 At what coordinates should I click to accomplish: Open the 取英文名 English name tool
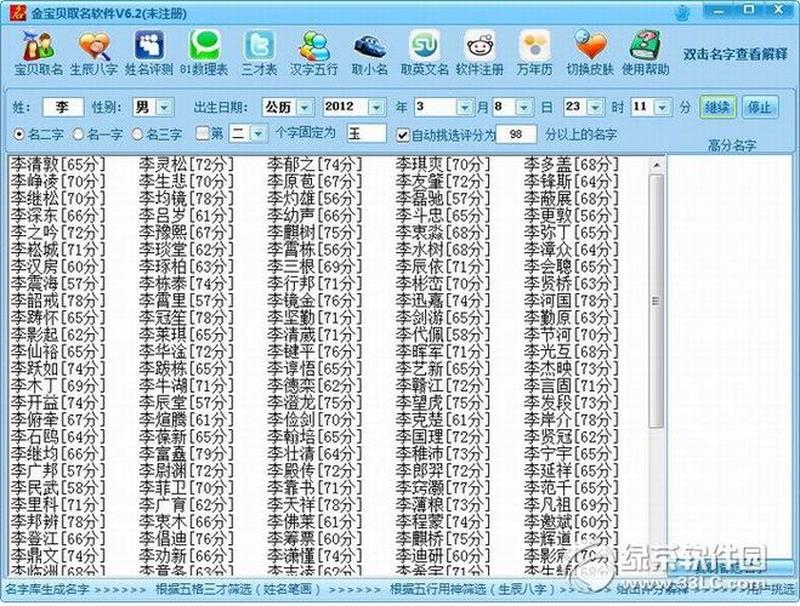pyautogui.click(x=424, y=53)
